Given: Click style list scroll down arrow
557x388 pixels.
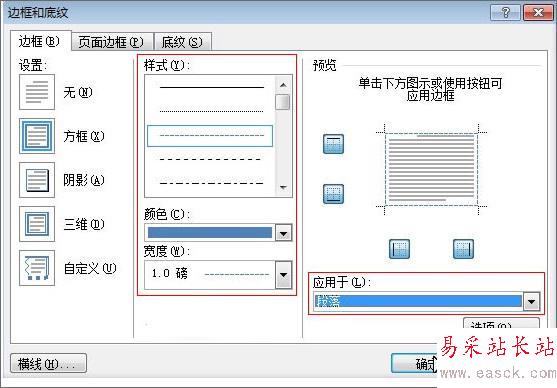Looking at the screenshot, I should (x=283, y=187).
